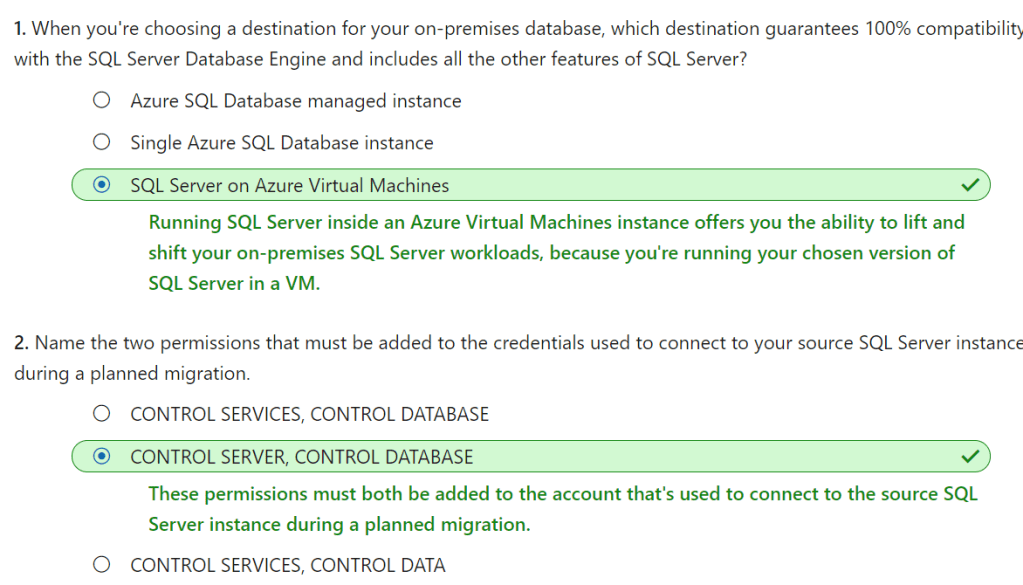Image resolution: width=1023 pixels, height=585 pixels.
Task: Click the bold question number 2
Action: pyautogui.click(x=21, y=343)
